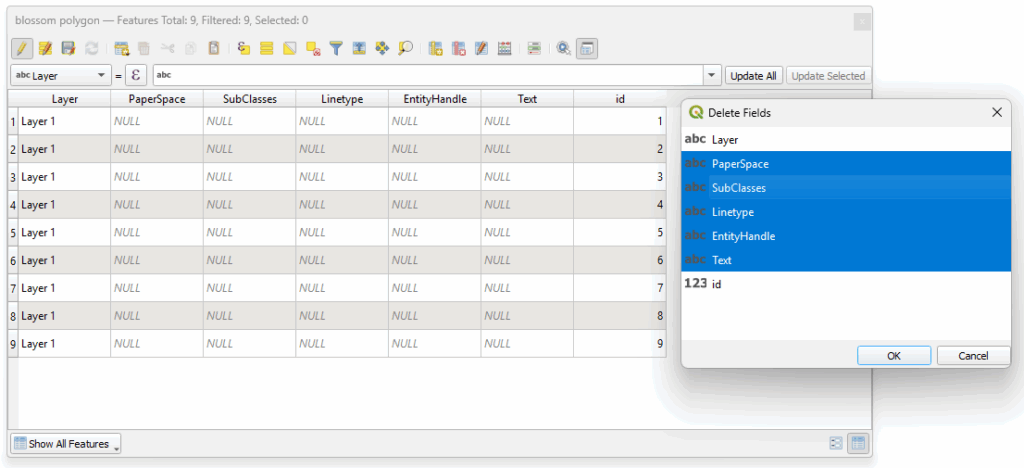Select the id field in list
Image resolution: width=1024 pixels, height=468 pixels.
(x=716, y=284)
